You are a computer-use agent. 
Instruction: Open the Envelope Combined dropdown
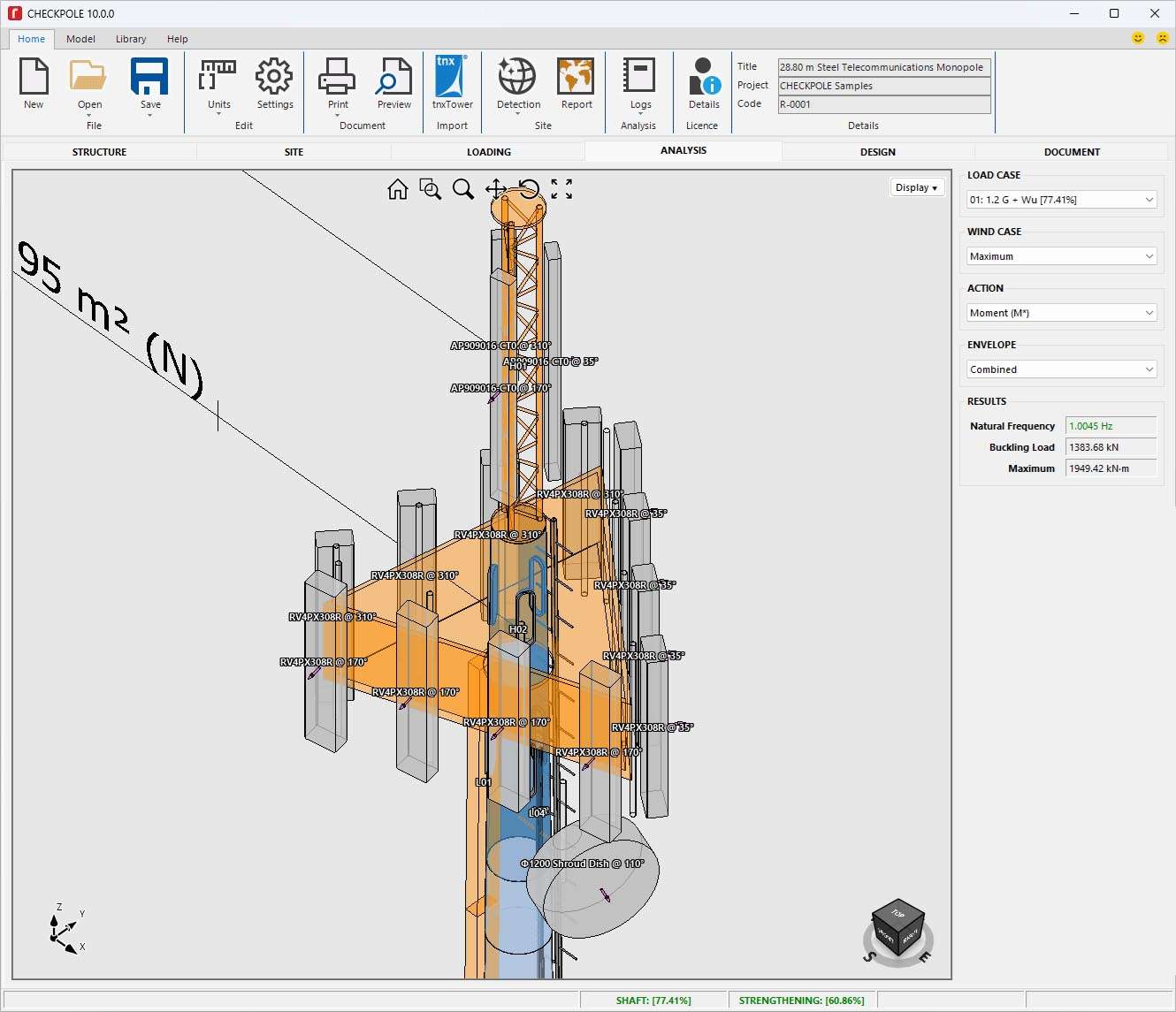pos(1061,369)
